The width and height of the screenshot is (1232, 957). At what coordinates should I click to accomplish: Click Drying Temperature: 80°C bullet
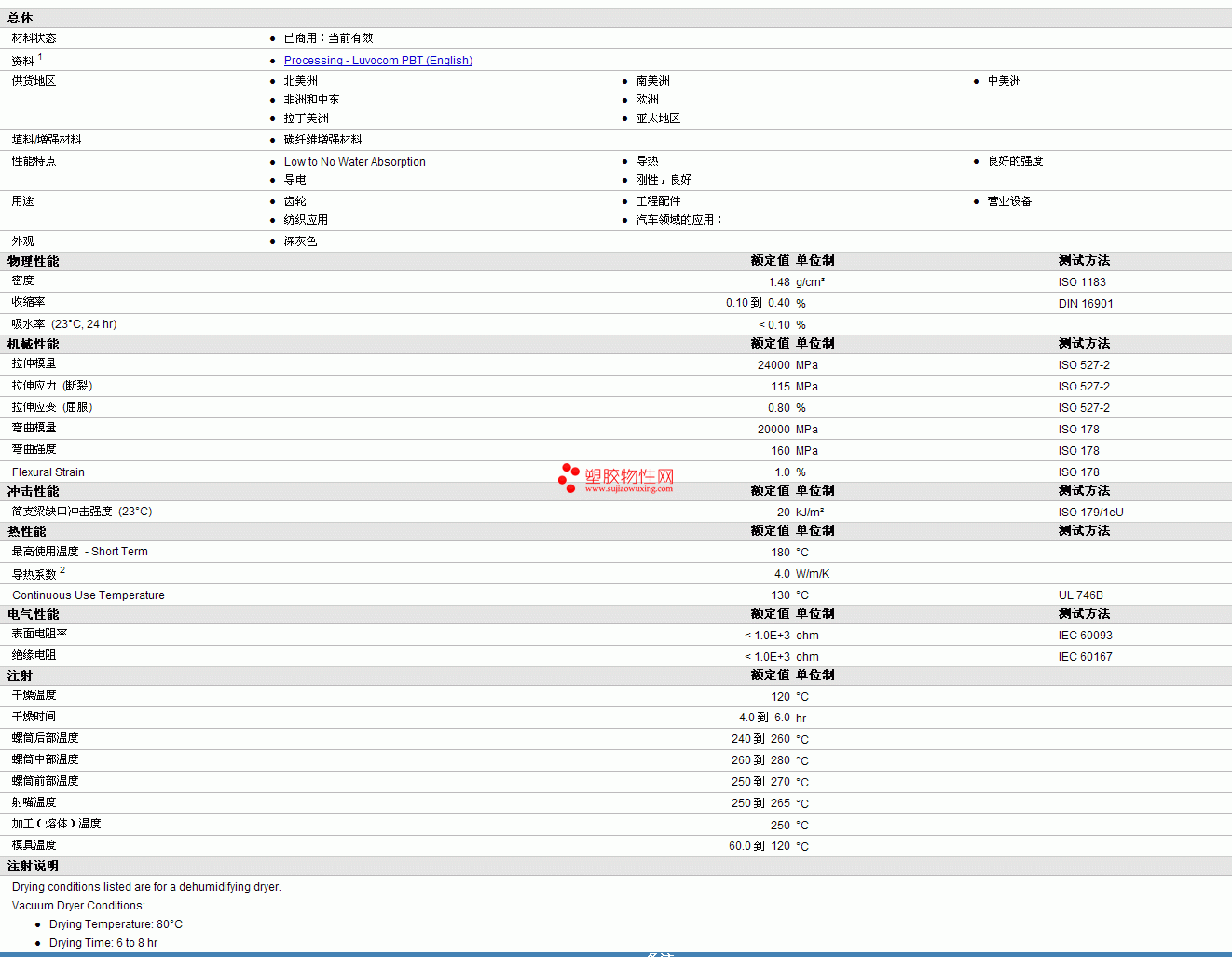[x=116, y=924]
